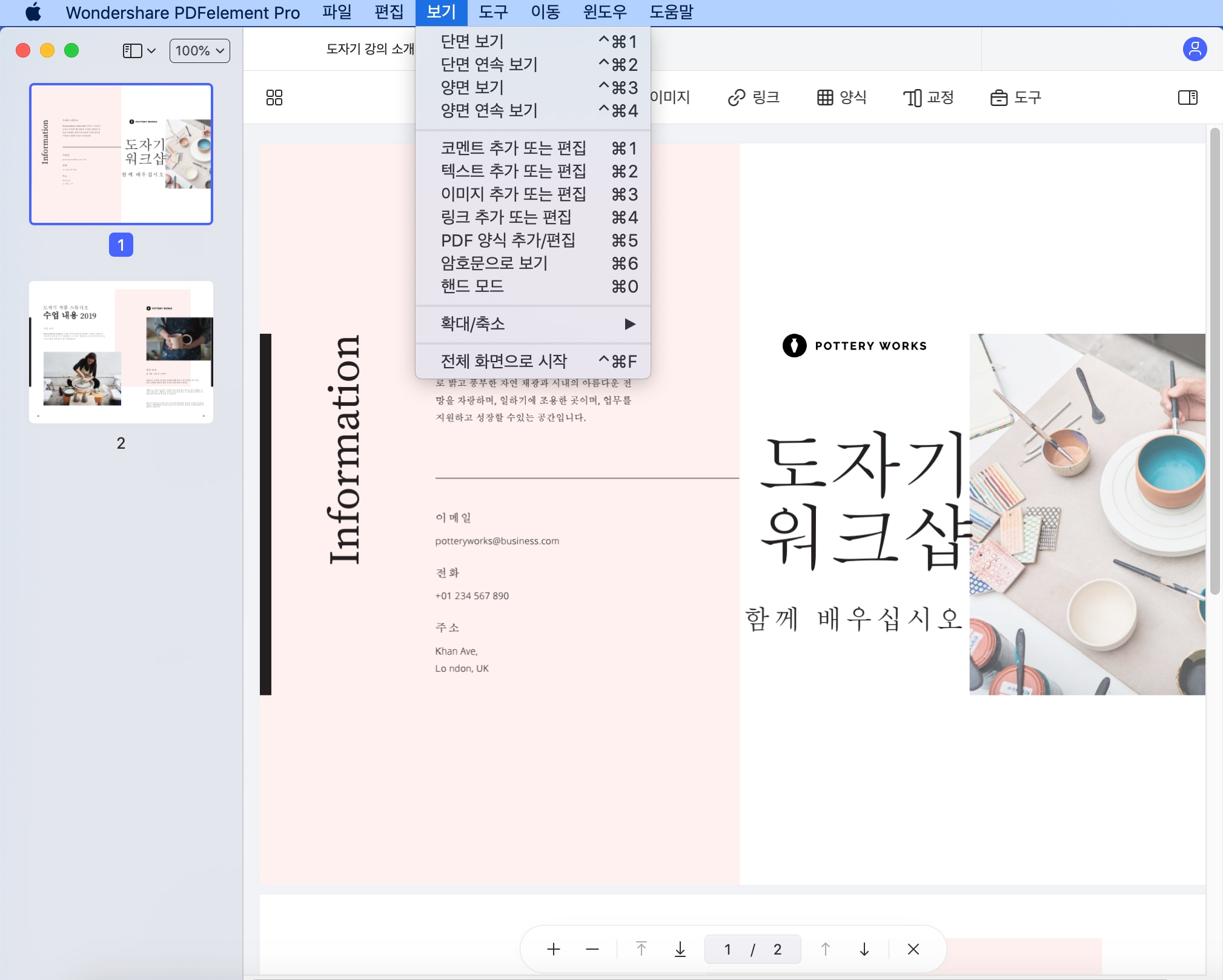Image resolution: width=1223 pixels, height=980 pixels.
Task: Close the open 보기 menu
Action: click(441, 12)
